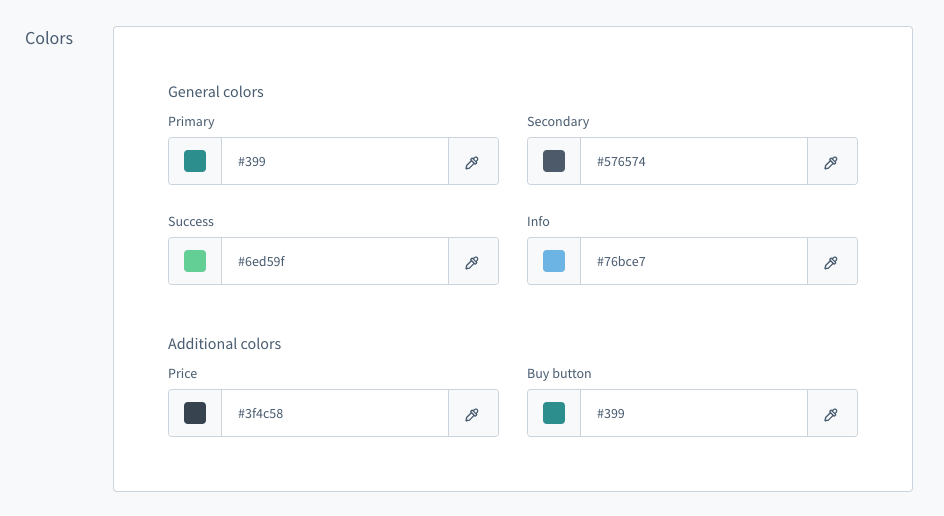Click the Info hex input #76bce7
This screenshot has height=516, width=944.
693,261
